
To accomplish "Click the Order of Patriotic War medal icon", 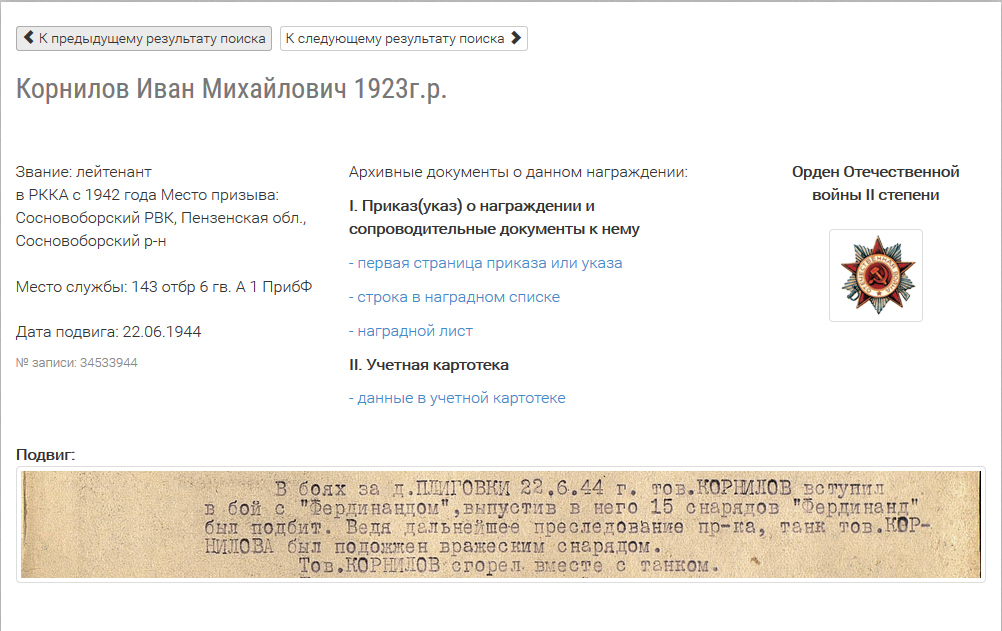I will (x=875, y=275).
